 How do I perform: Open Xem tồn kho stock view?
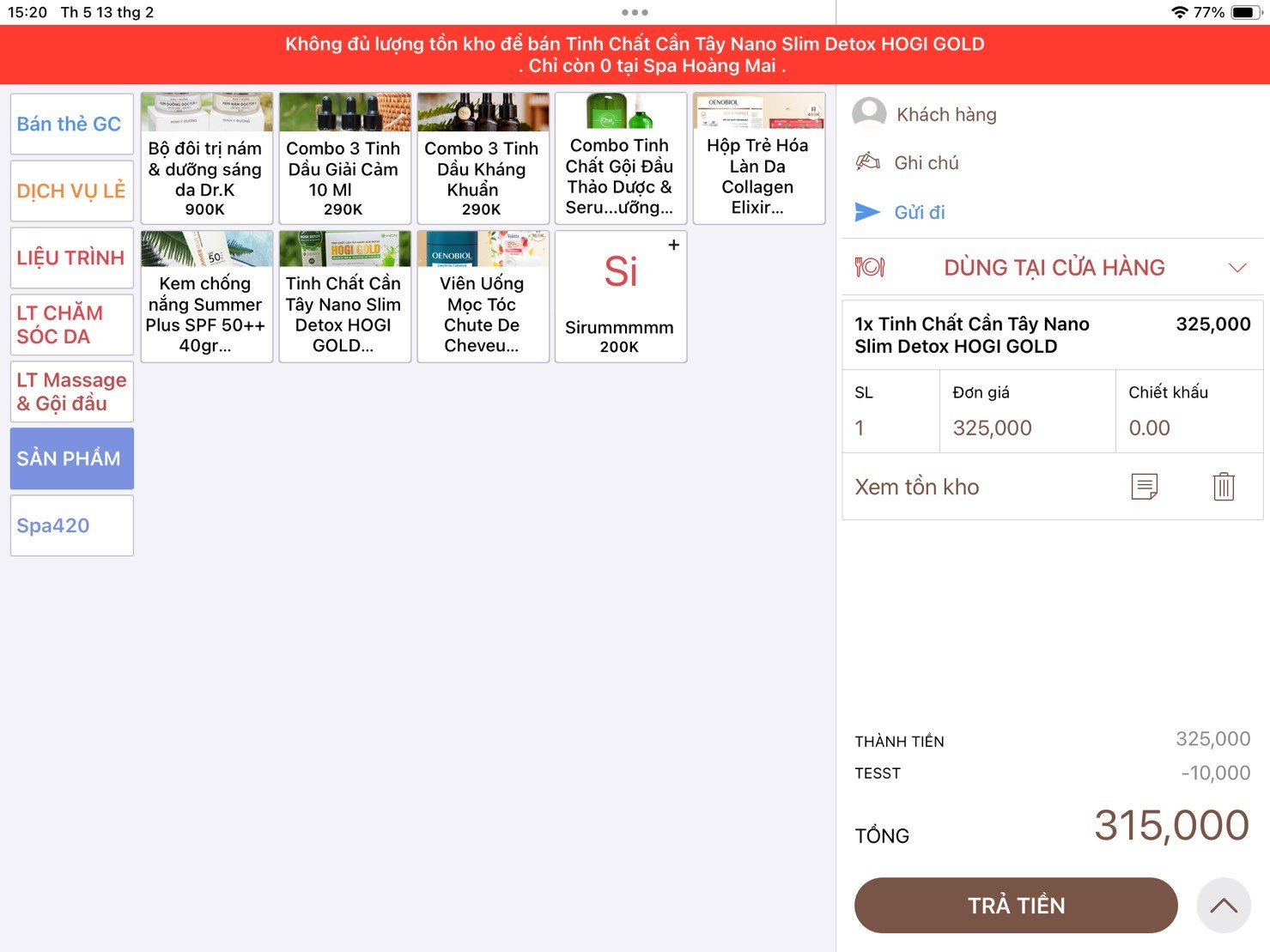[x=917, y=487]
